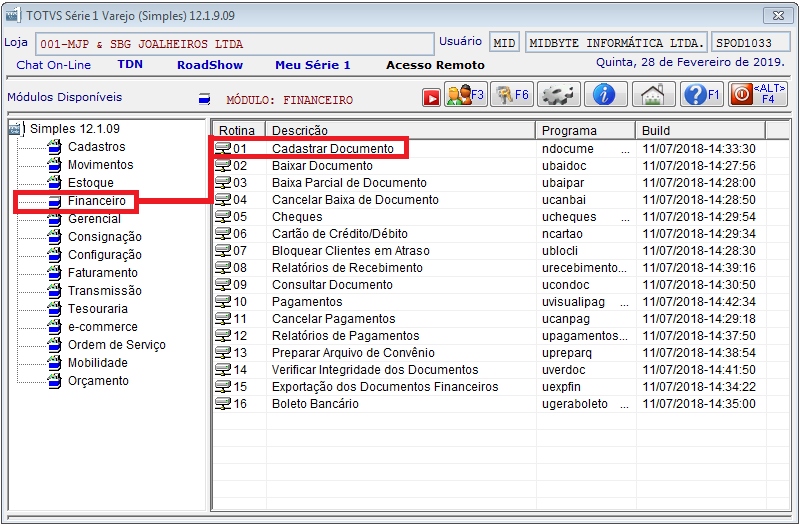Image resolution: width=800 pixels, height=527 pixels.
Task: Click the blue information icon button
Action: (x=606, y=94)
